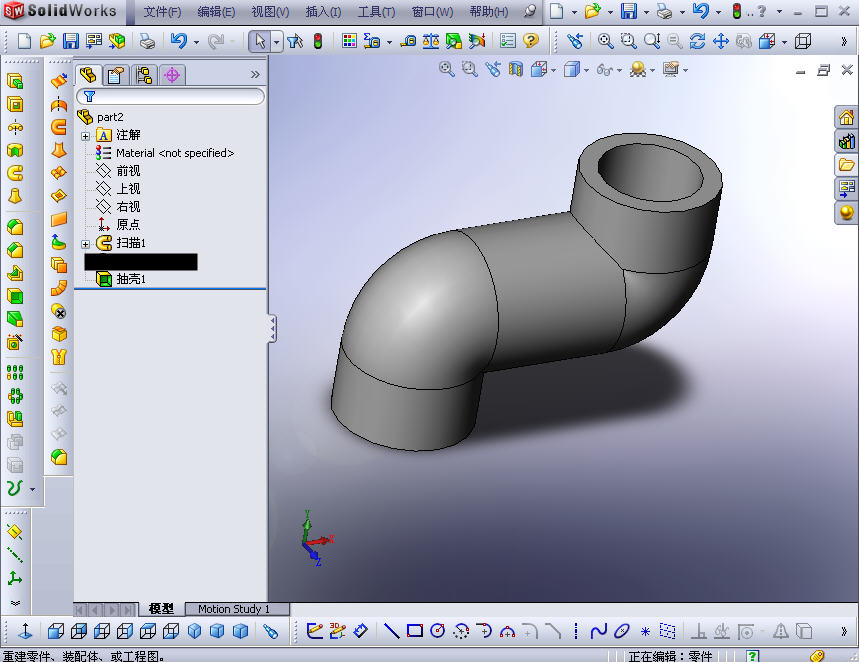
Task: Toggle the feature tree panel collapse handle
Action: [272, 328]
